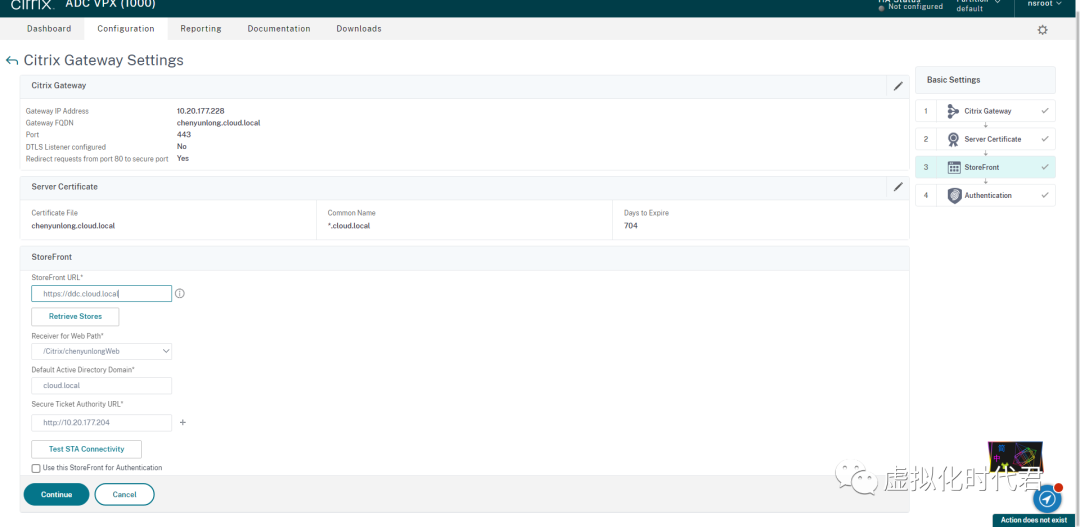
Task: Click the Server Certificate step icon
Action: pos(953,139)
